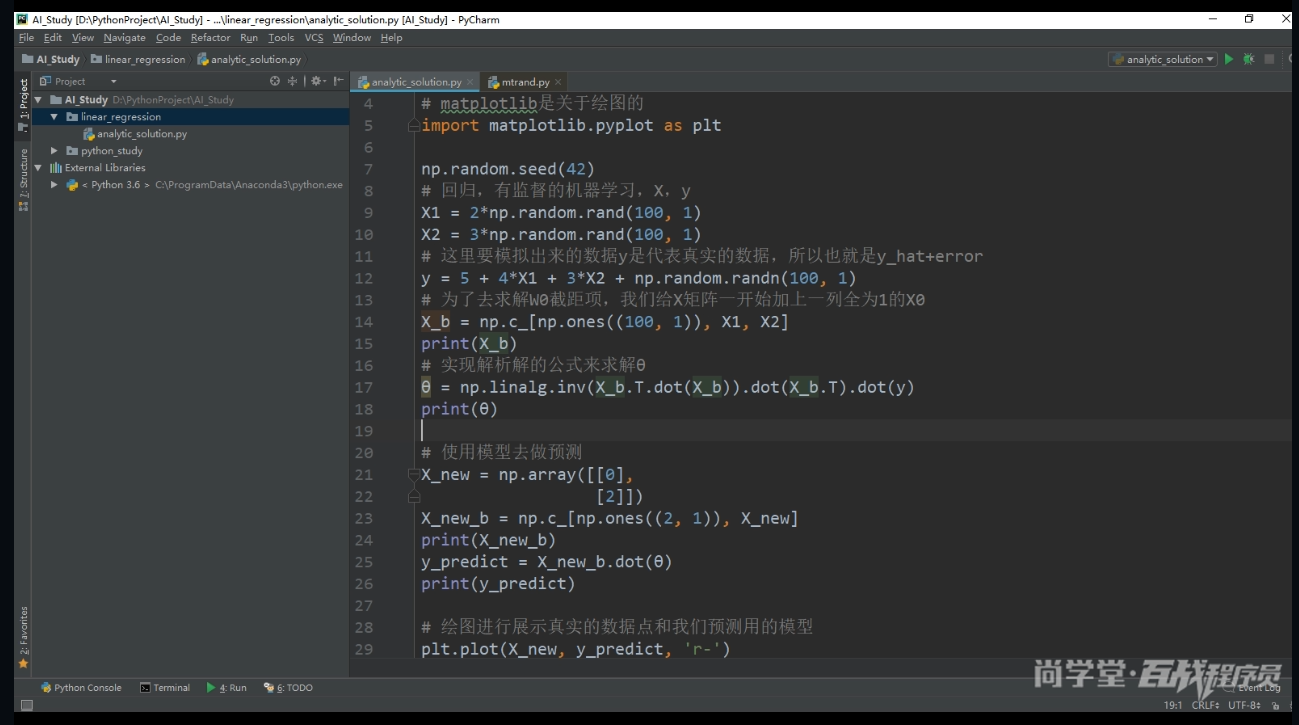Image resolution: width=1299 pixels, height=725 pixels.
Task: Click the grey Stop square icon
Action: coord(1269,59)
